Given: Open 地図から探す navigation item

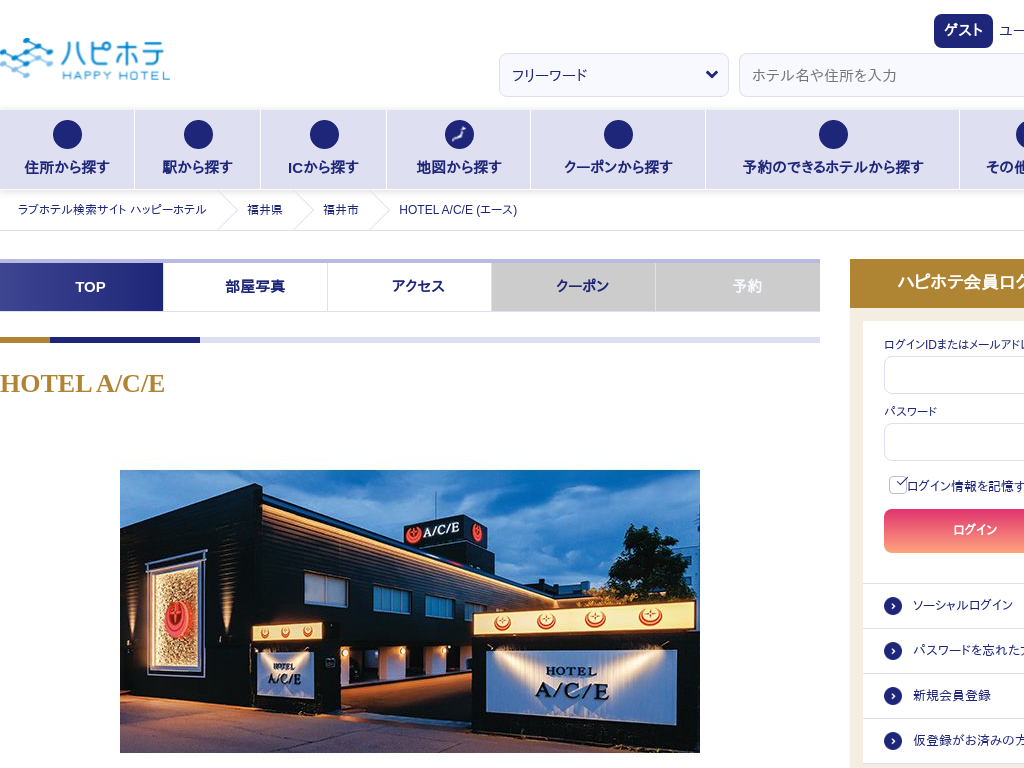Looking at the screenshot, I should [x=459, y=150].
